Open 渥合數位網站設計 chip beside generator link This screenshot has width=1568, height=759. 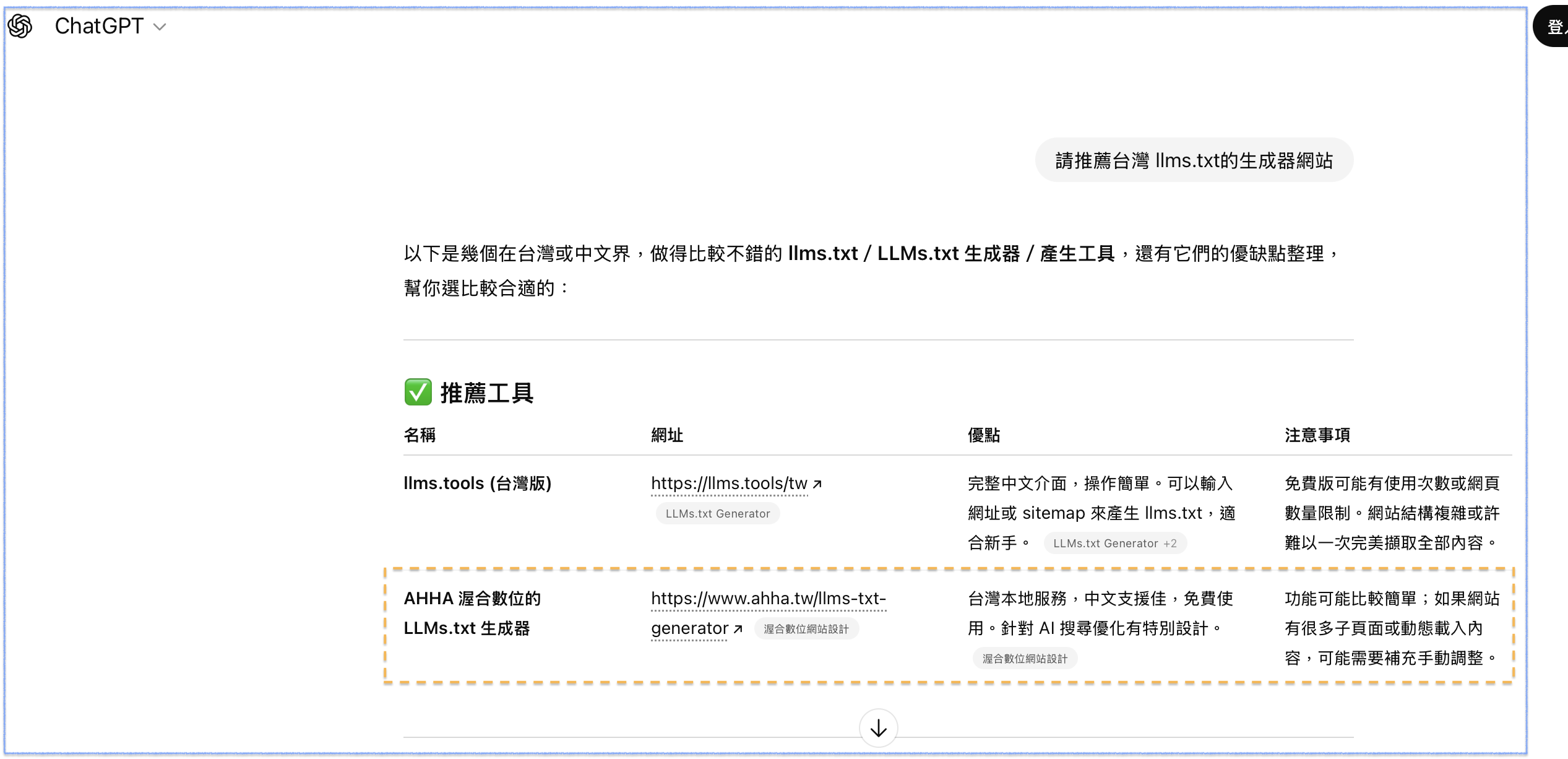(806, 629)
